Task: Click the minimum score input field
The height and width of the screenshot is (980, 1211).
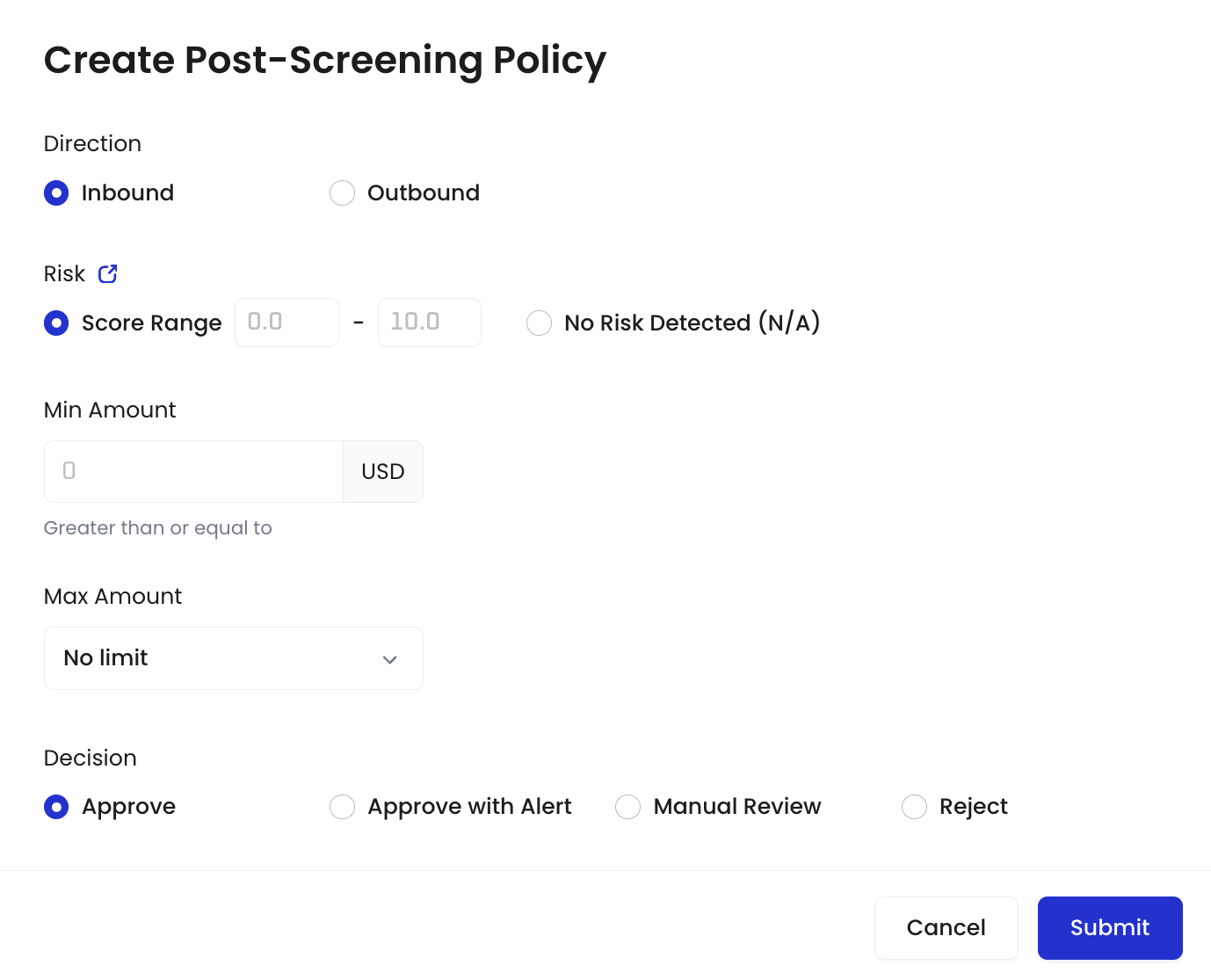Action: [x=286, y=323]
